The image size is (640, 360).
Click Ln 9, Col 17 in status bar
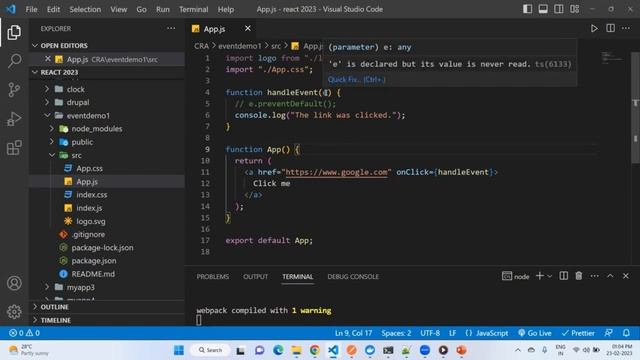click(353, 333)
